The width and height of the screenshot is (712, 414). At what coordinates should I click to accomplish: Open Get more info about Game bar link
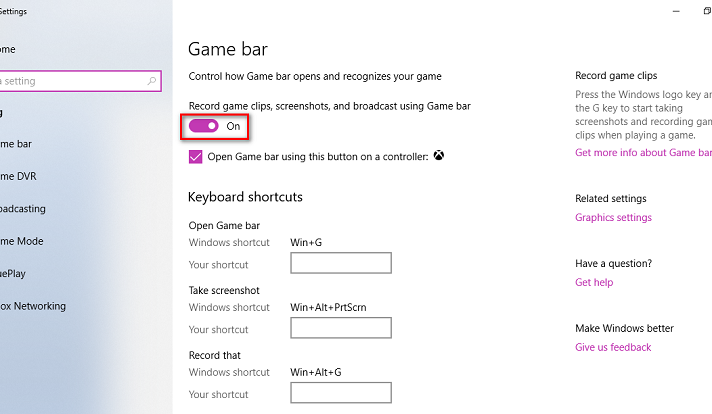643,153
